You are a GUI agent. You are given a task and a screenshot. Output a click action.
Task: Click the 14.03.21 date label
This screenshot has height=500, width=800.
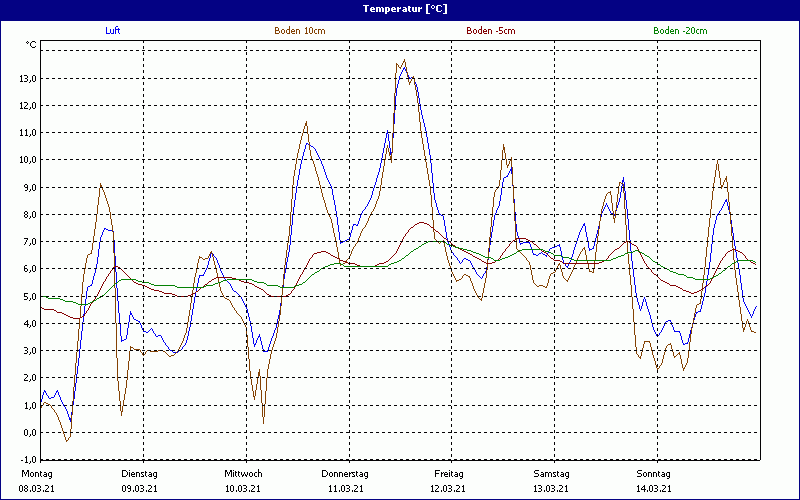(x=654, y=489)
